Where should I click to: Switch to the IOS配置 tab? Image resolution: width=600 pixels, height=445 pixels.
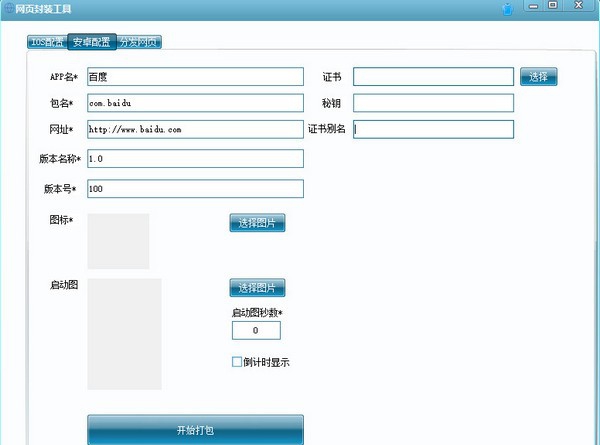(47, 42)
